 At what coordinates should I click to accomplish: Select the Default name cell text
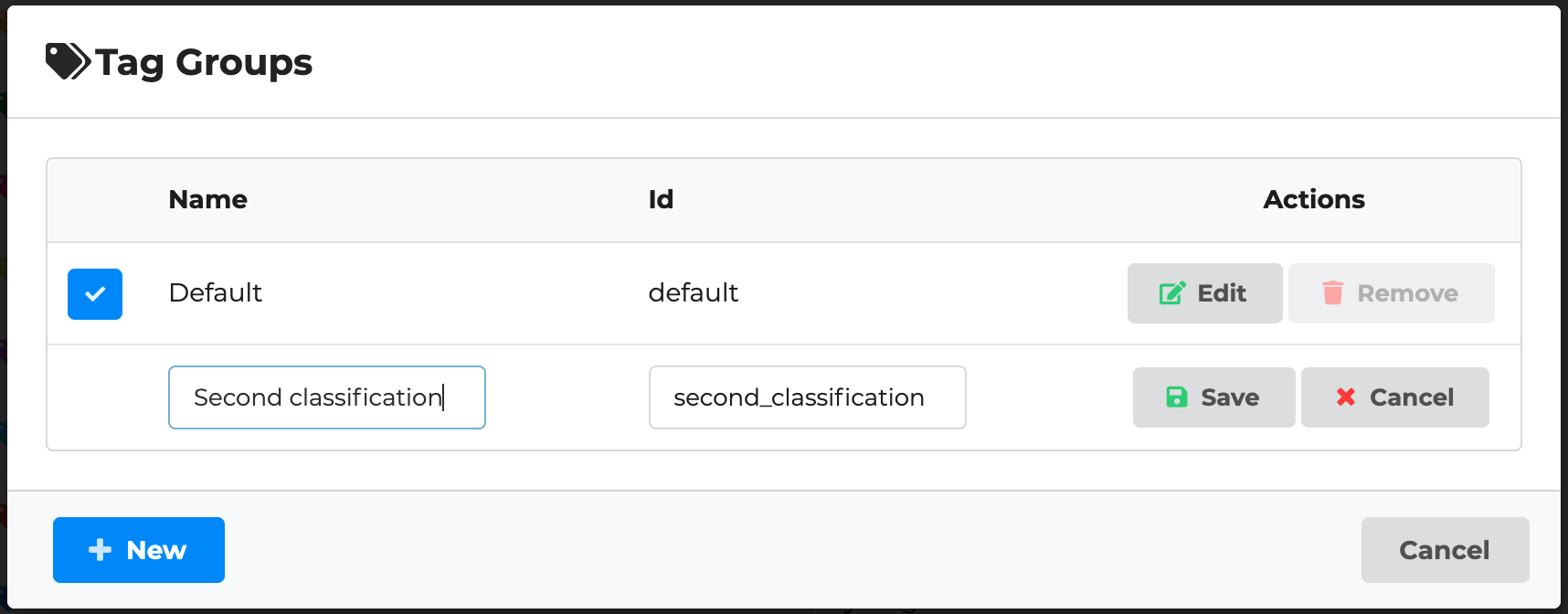click(x=216, y=293)
